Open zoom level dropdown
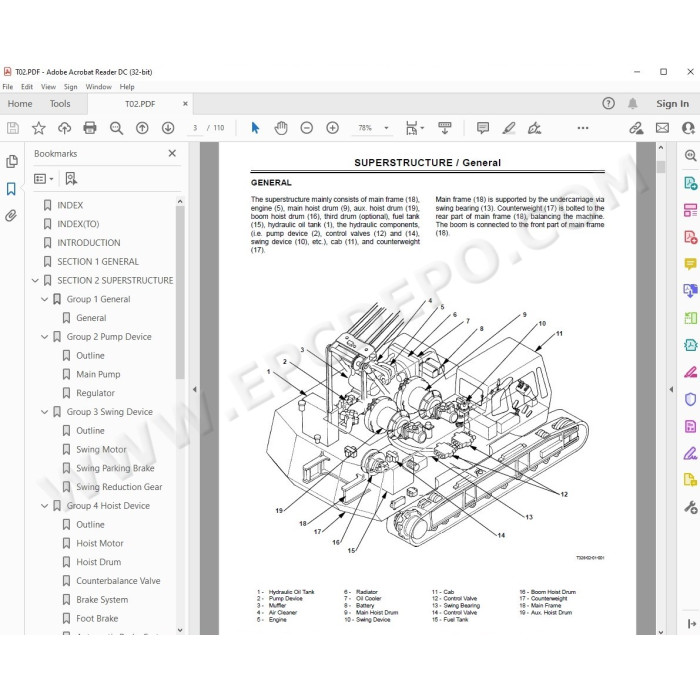Image resolution: width=700 pixels, height=700 pixels. pyautogui.click(x=386, y=128)
